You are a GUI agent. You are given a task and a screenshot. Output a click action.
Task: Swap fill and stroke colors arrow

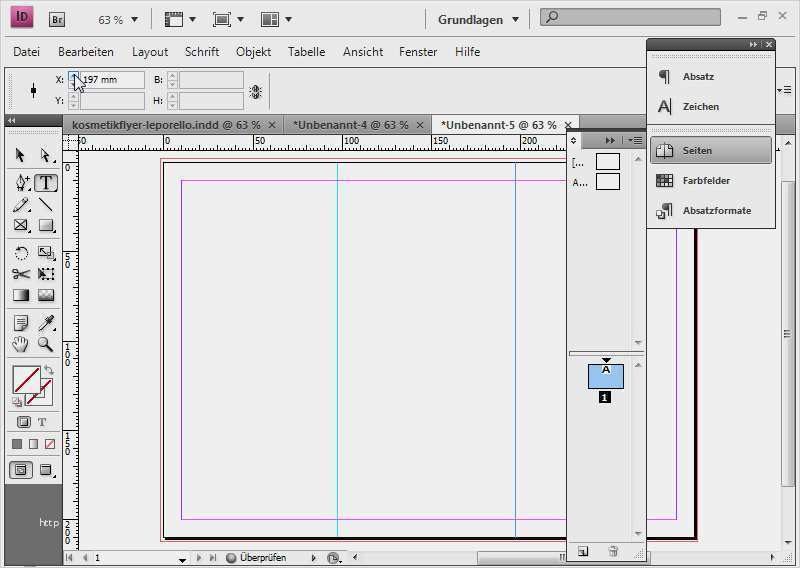click(x=48, y=370)
